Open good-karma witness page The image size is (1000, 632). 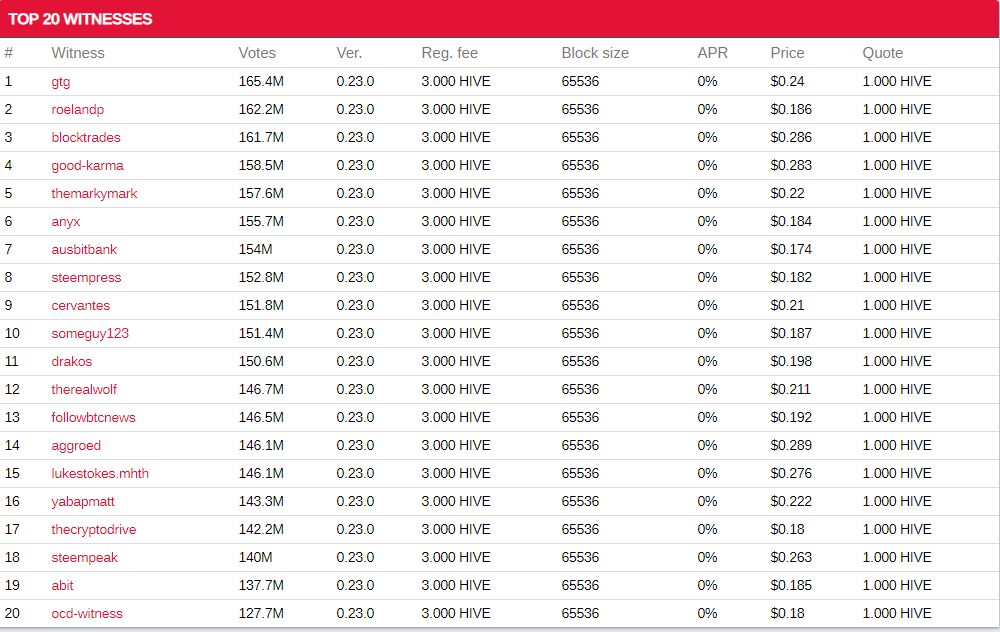(87, 166)
